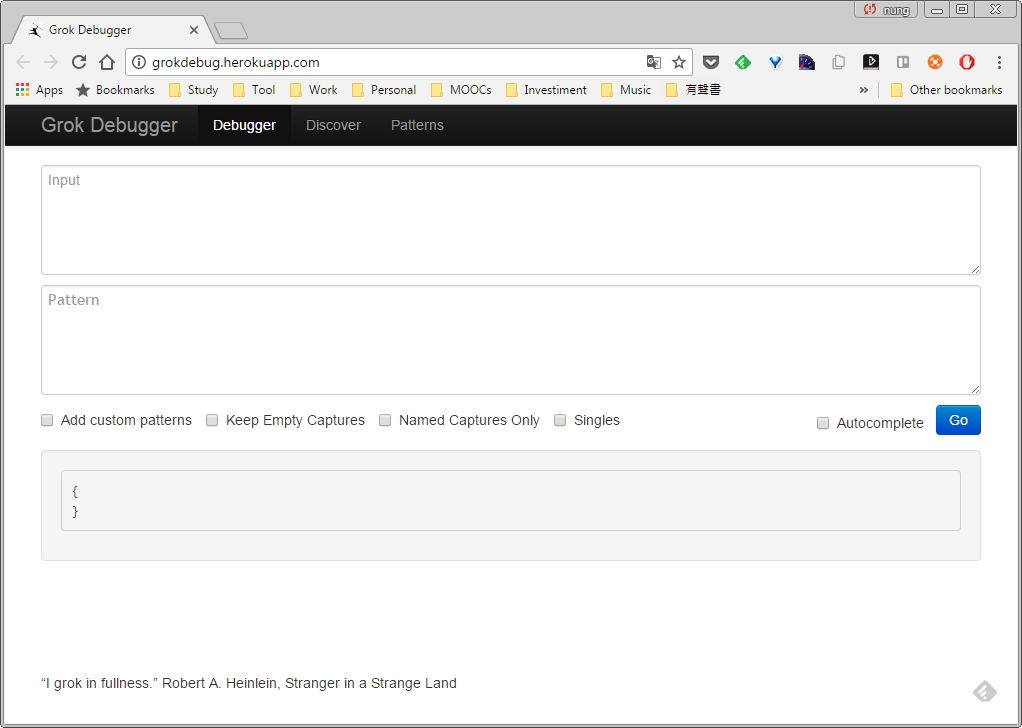Open the Music bookmarks folder
Viewport: 1022px width, 728px height.
pyautogui.click(x=626, y=90)
